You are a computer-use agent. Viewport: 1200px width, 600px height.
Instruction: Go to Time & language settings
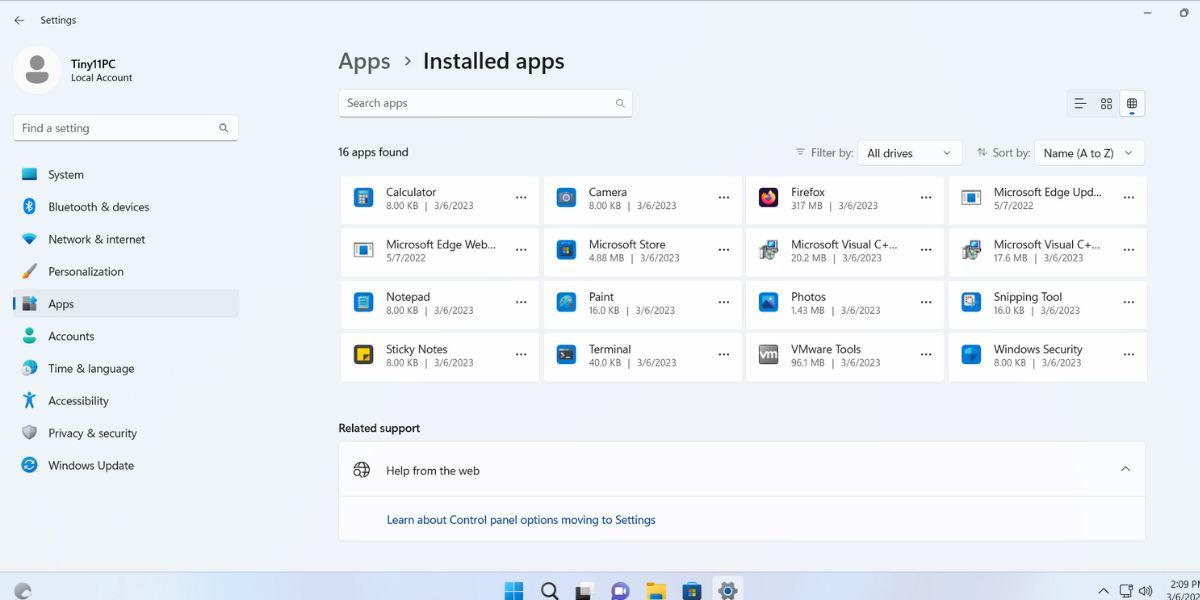(126, 368)
